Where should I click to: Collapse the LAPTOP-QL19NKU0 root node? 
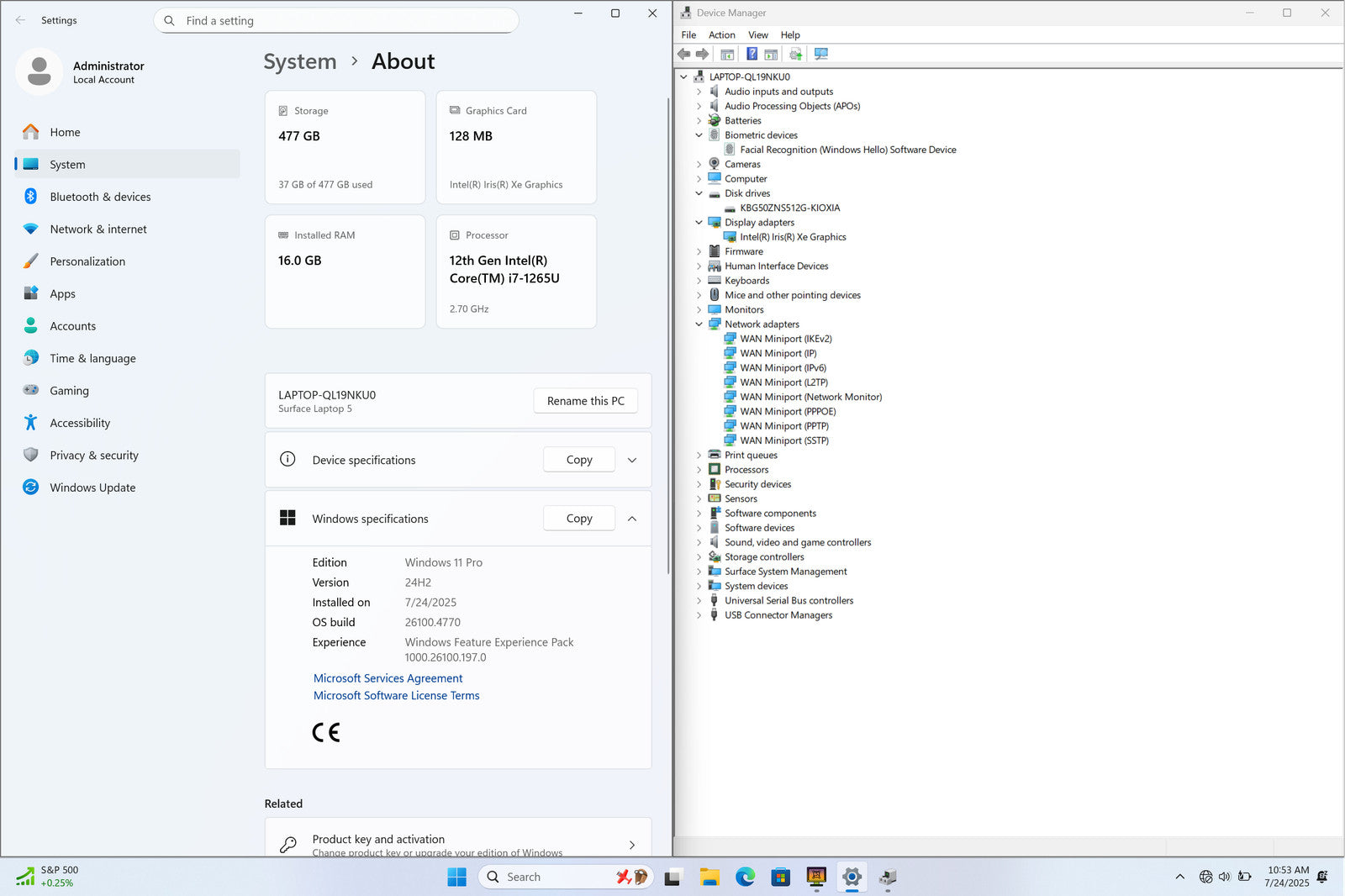click(x=683, y=76)
